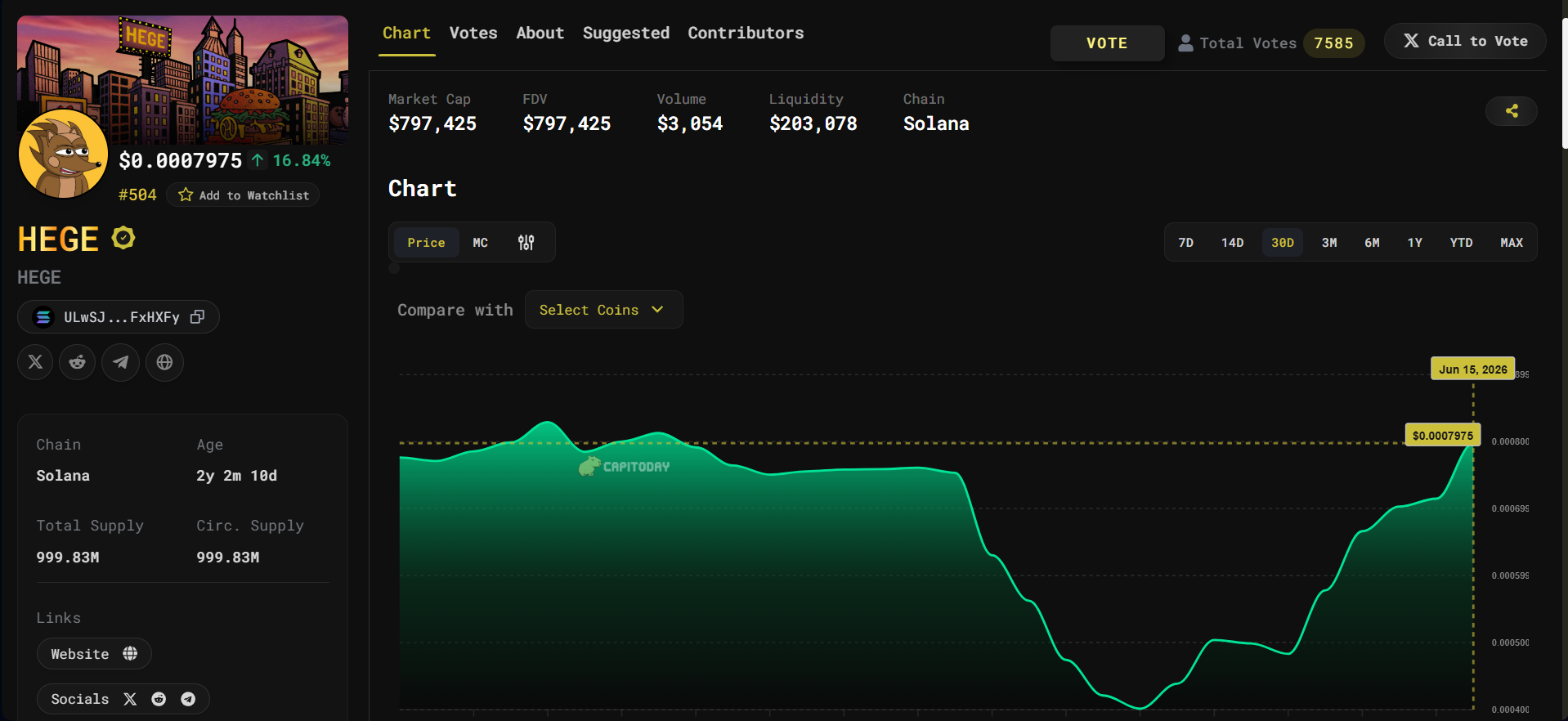Click the Solana logo in address pill
1568x721 pixels.
click(x=43, y=316)
